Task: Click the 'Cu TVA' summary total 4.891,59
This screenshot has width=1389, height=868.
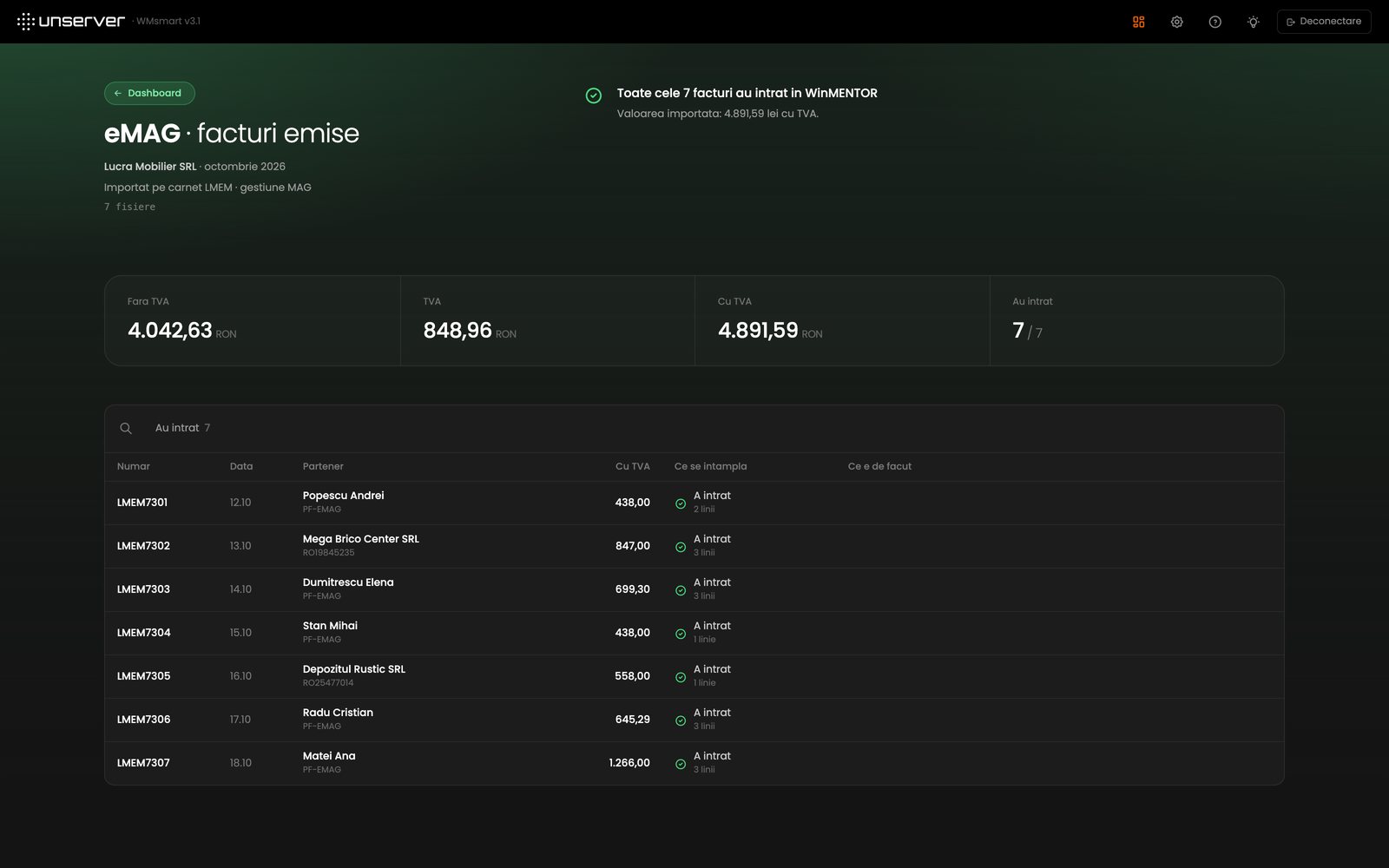Action: [758, 331]
